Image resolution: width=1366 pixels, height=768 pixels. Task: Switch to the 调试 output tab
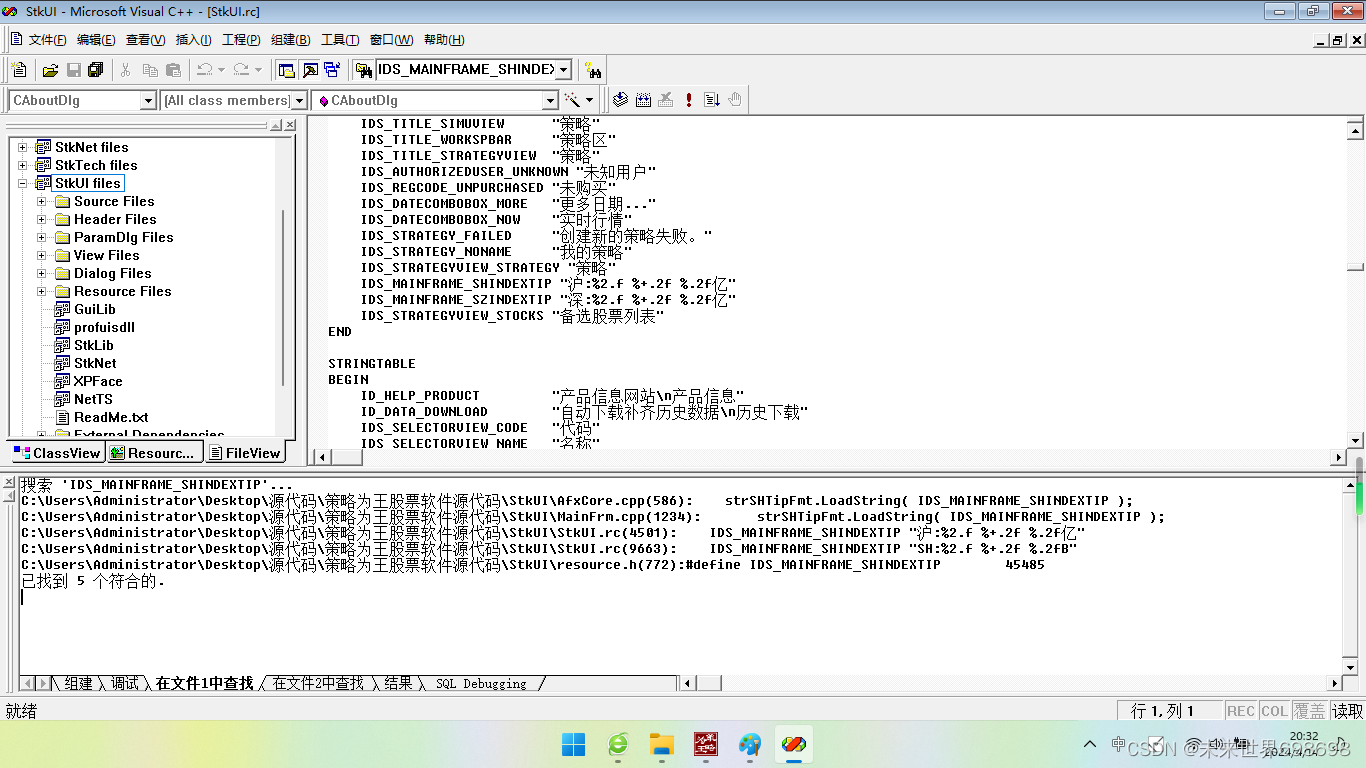point(125,684)
